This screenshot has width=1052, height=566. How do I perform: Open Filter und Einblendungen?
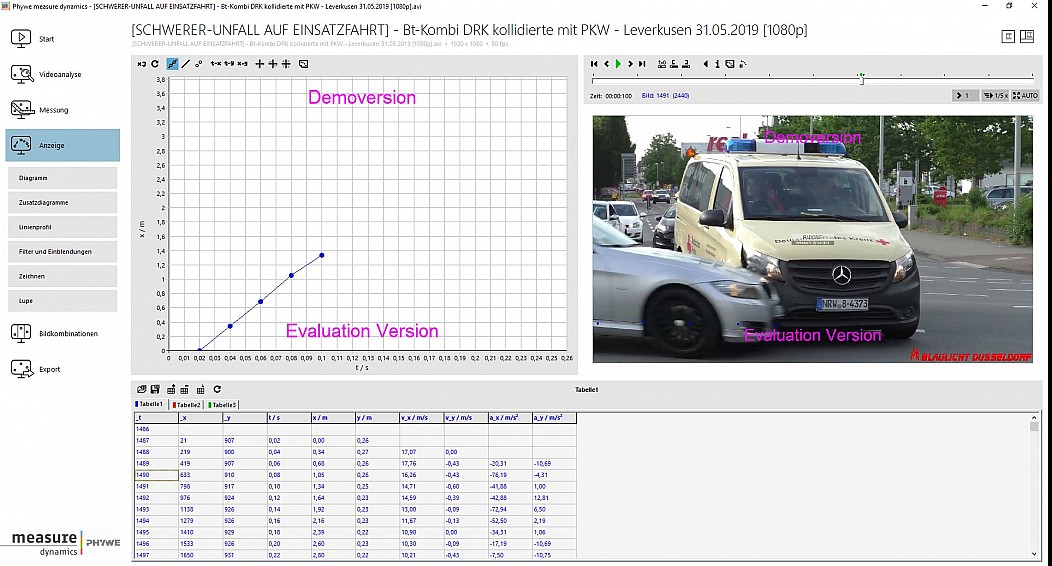[x=62, y=251]
